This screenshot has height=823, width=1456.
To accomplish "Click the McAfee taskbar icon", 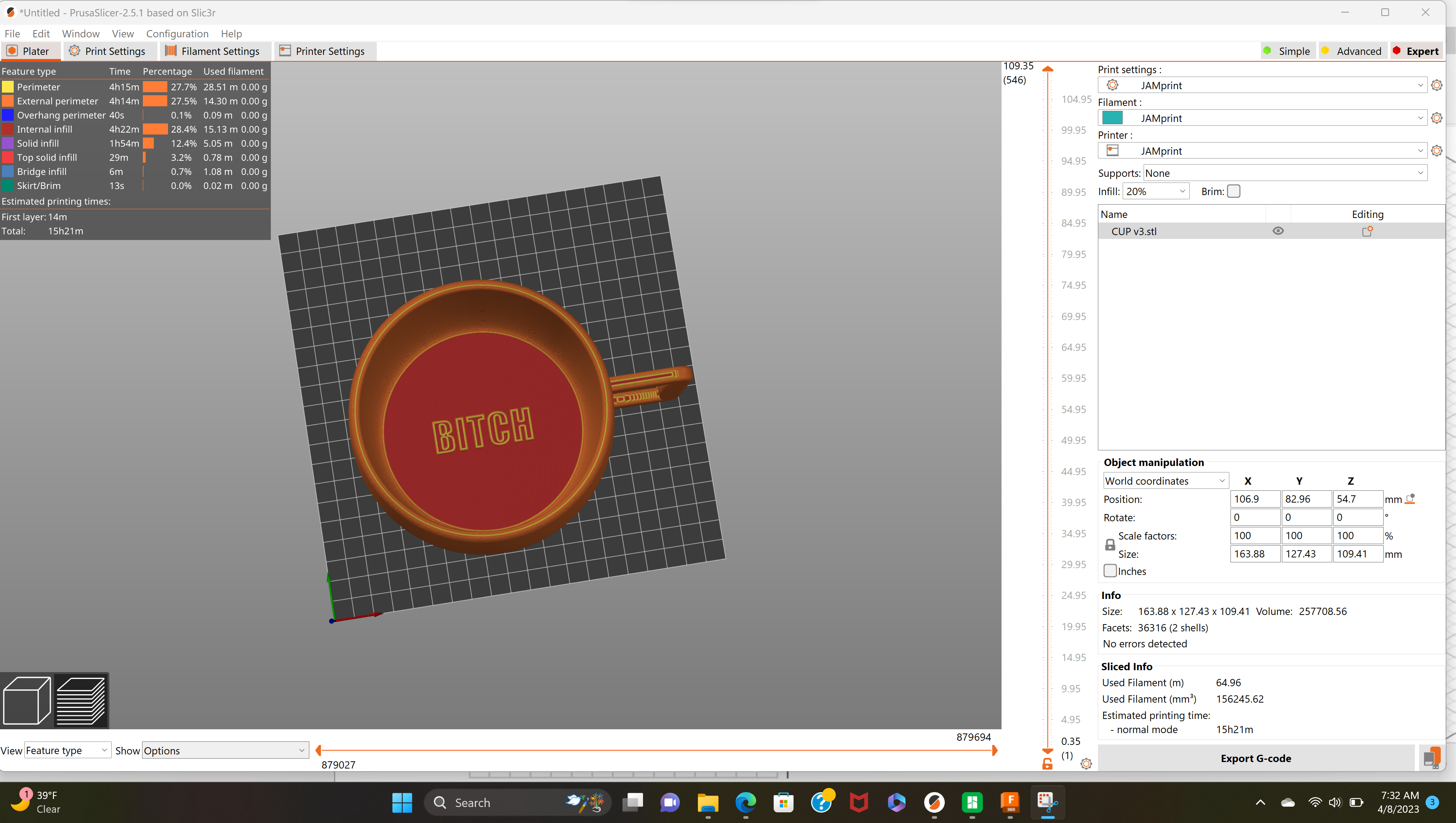I will [859, 803].
